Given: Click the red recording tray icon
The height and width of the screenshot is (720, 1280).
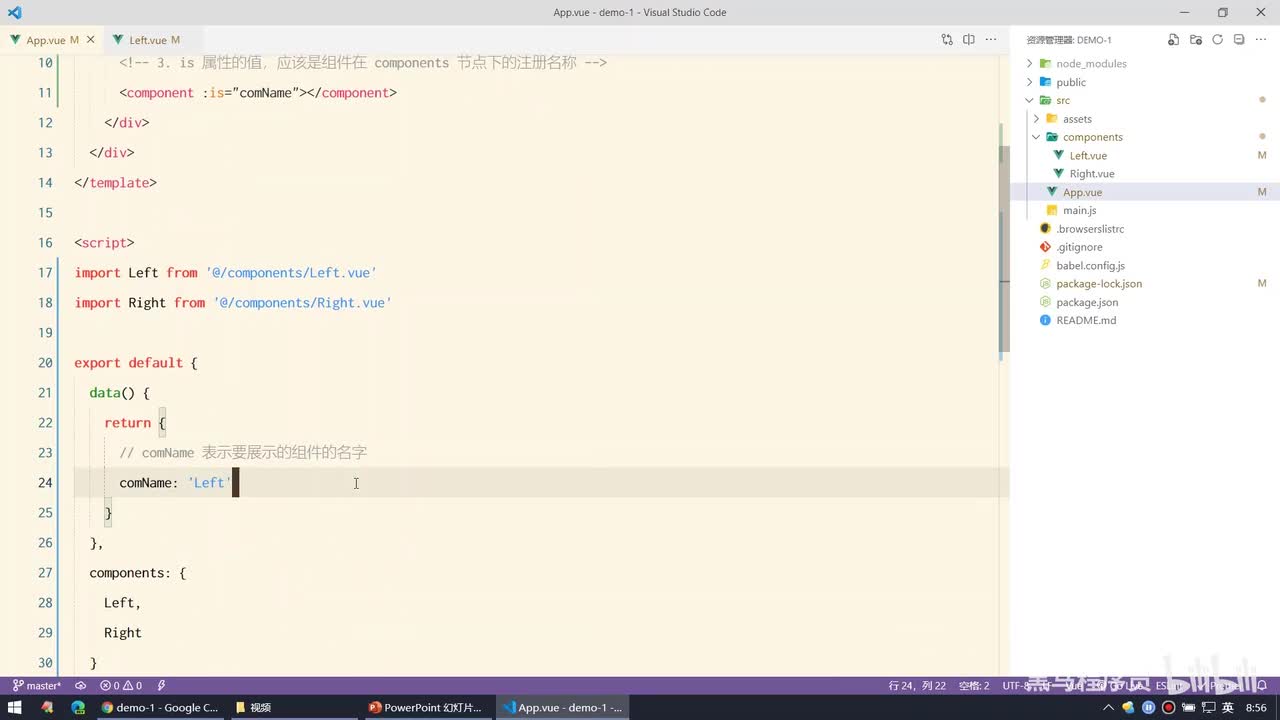Looking at the screenshot, I should (1168, 707).
